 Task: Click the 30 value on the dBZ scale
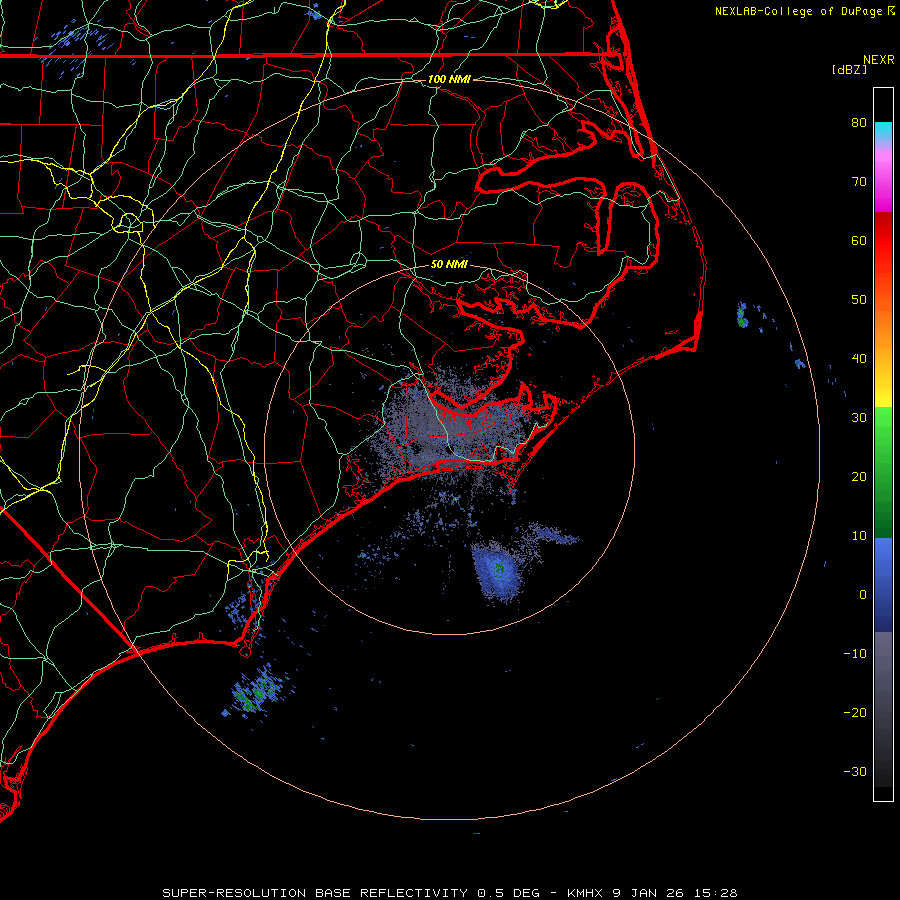(859, 417)
